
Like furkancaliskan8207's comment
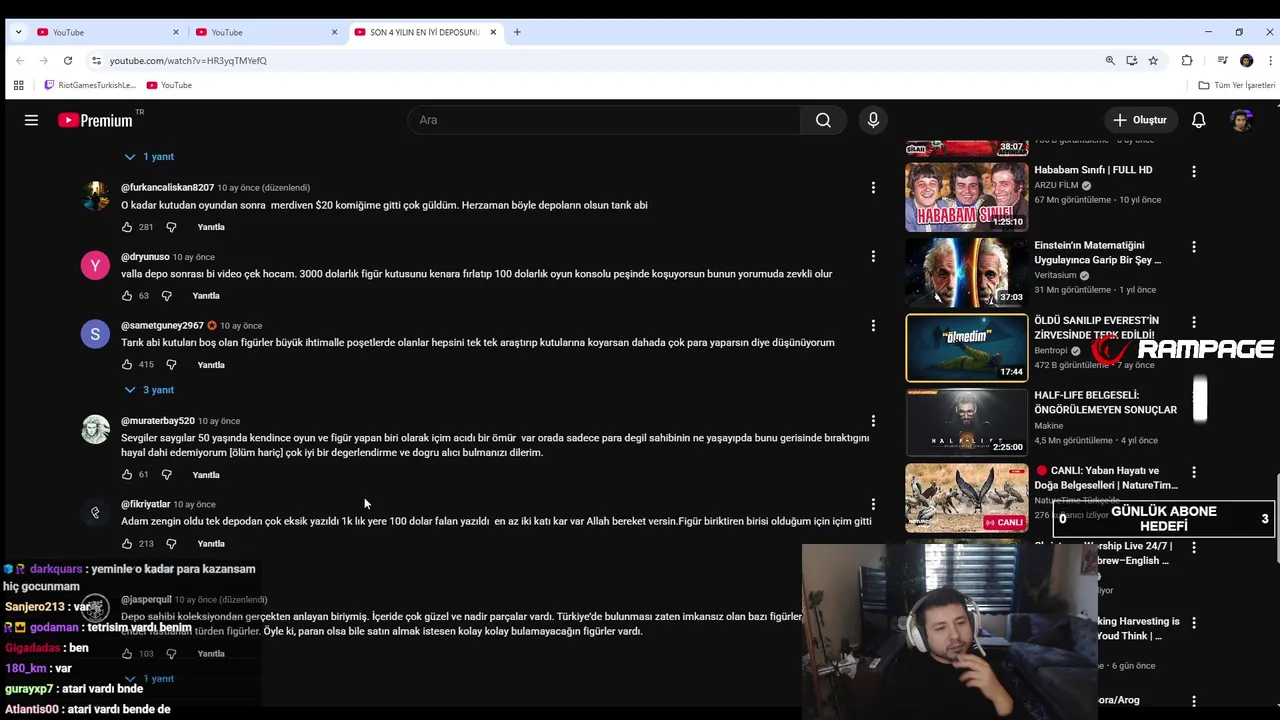(127, 227)
